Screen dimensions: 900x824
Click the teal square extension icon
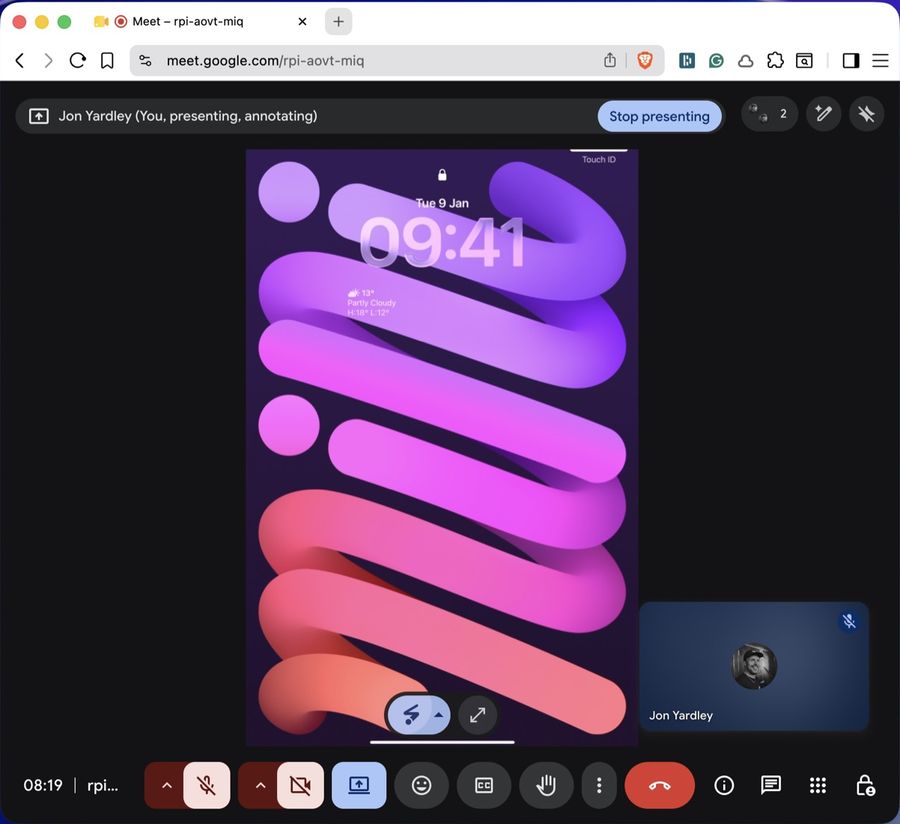click(686, 60)
